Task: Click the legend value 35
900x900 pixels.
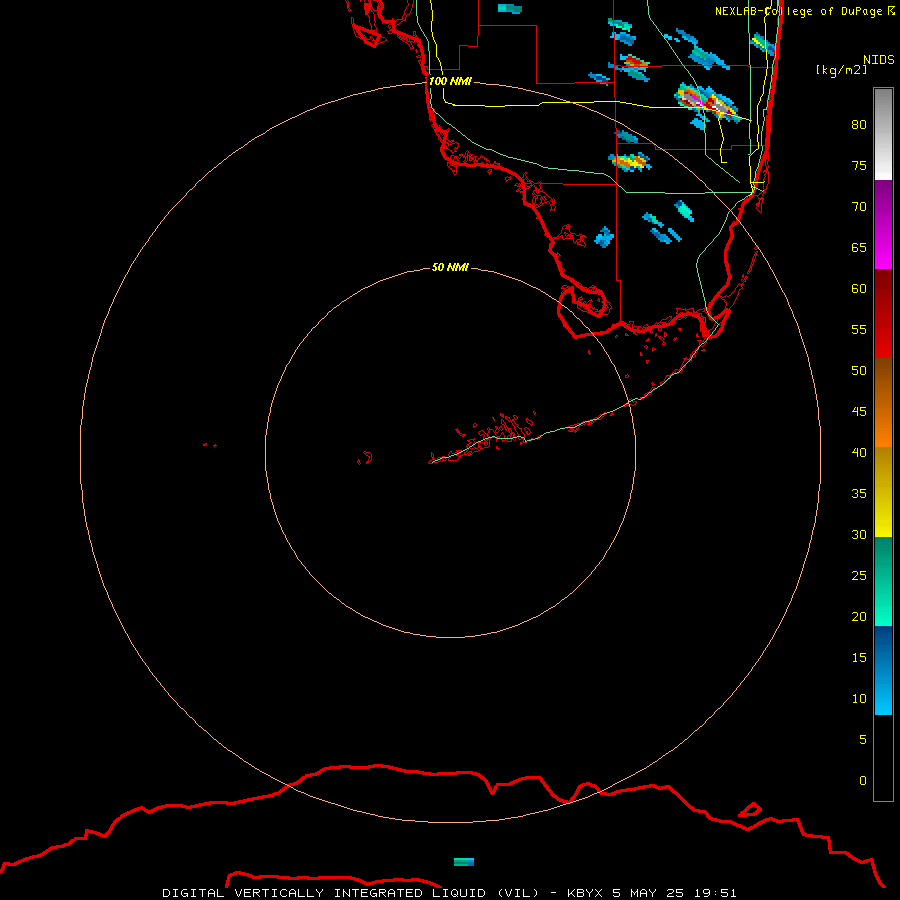Action: [x=859, y=494]
